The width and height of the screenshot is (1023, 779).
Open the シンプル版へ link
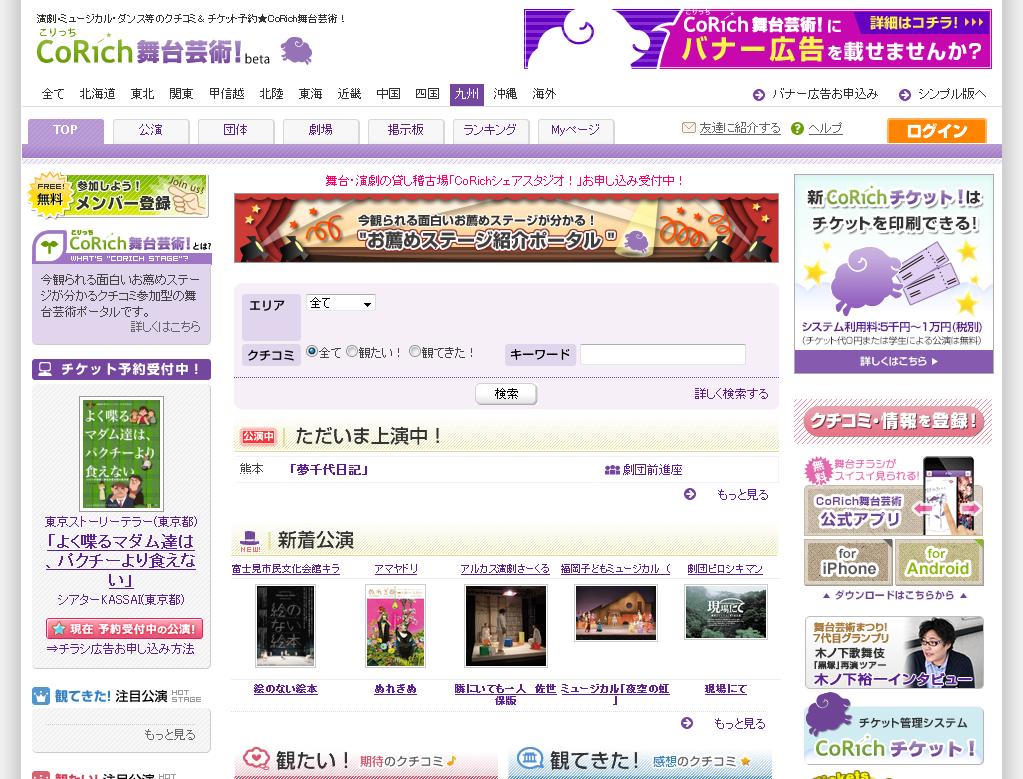pyautogui.click(x=952, y=94)
